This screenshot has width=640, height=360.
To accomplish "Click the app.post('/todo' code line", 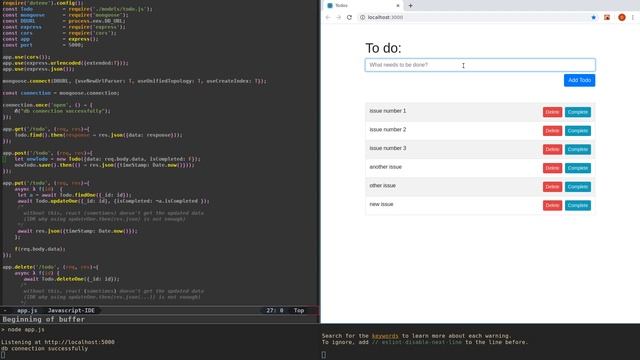I will [x=48, y=153].
